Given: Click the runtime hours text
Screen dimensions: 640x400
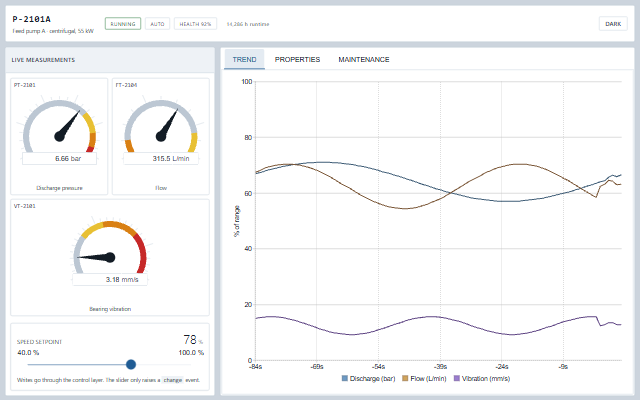Looking at the screenshot, I should (x=248, y=24).
